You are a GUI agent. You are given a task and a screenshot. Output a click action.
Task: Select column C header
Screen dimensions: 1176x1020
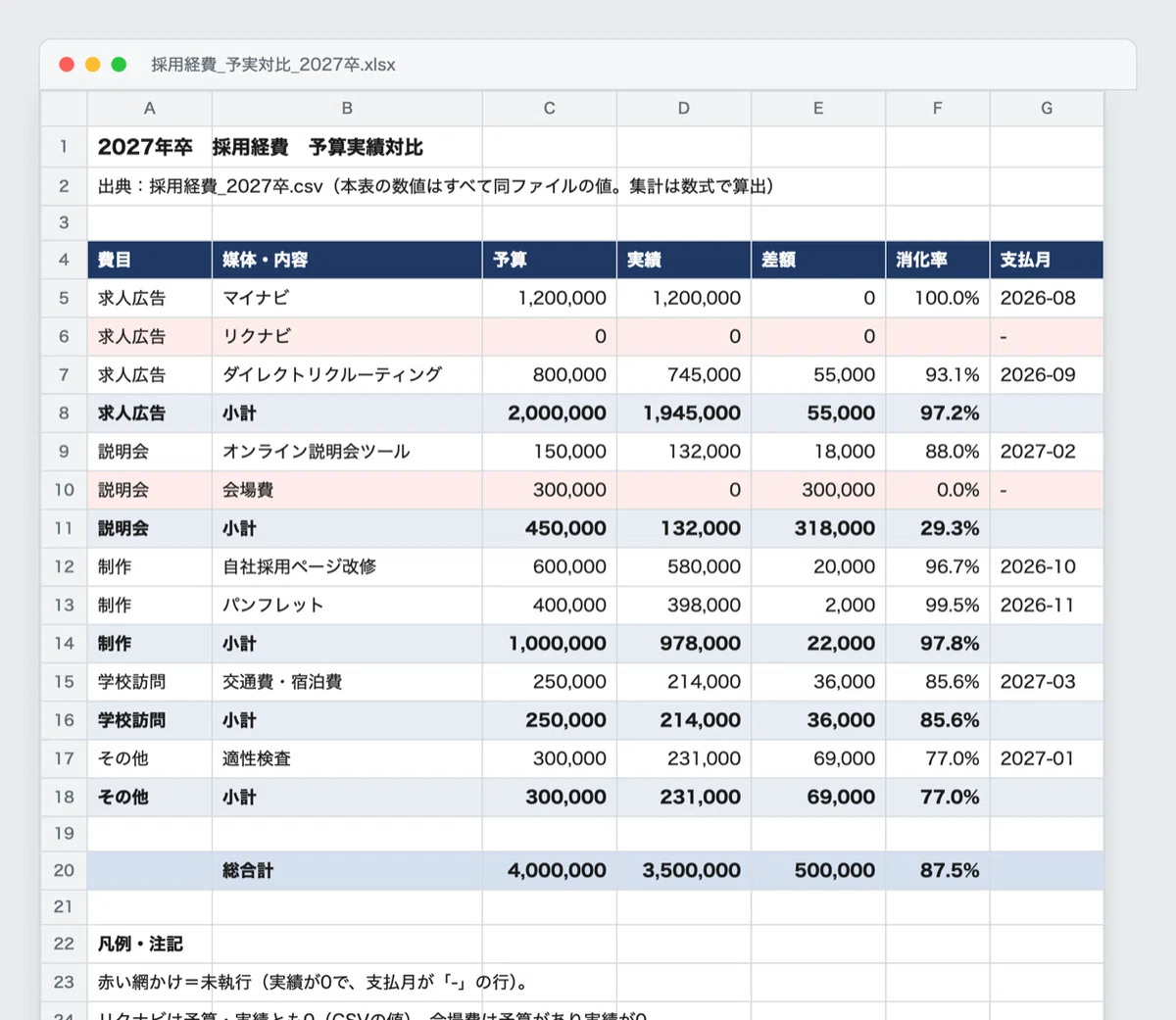(550, 109)
